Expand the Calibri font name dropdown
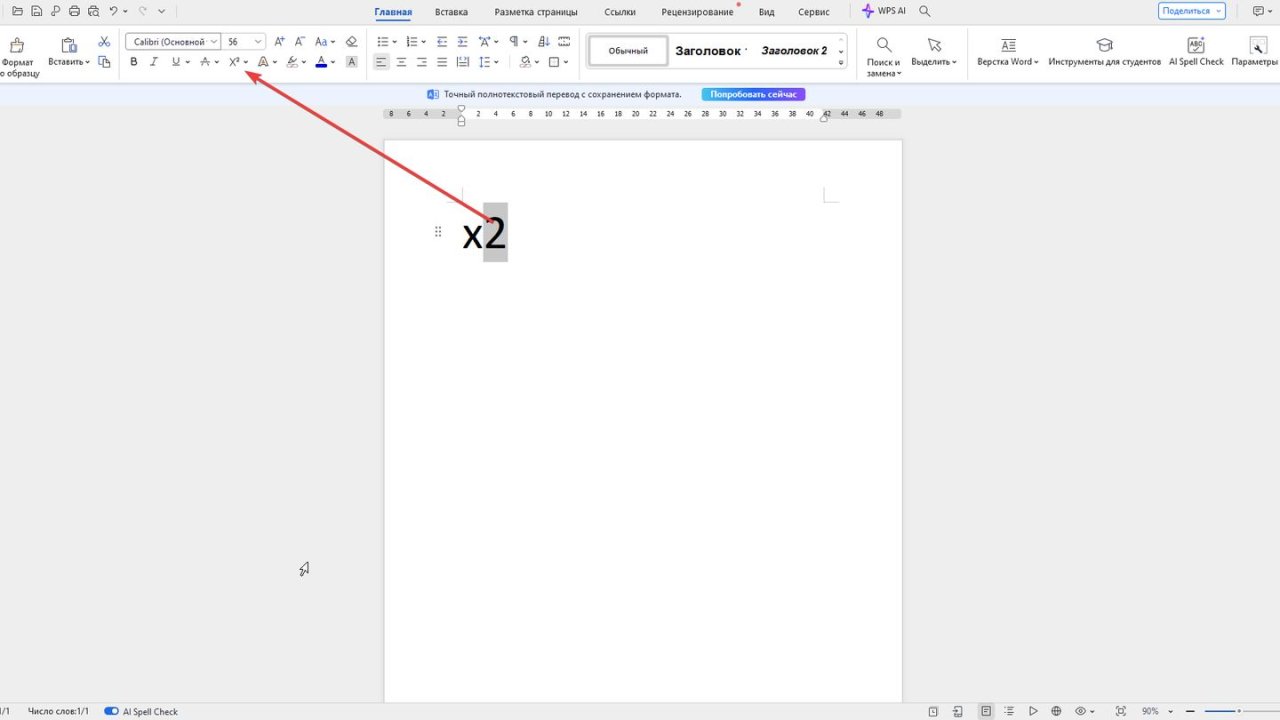The image size is (1280, 720). (213, 42)
